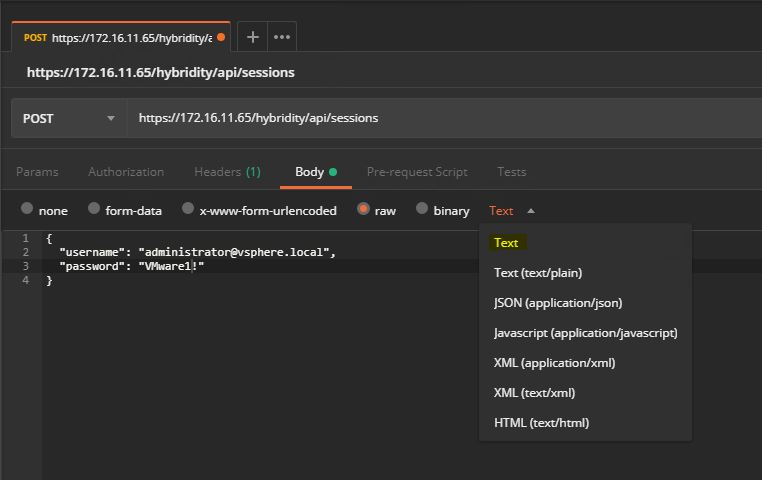762x480 pixels.
Task: Click the request URL input field
Action: (440, 118)
